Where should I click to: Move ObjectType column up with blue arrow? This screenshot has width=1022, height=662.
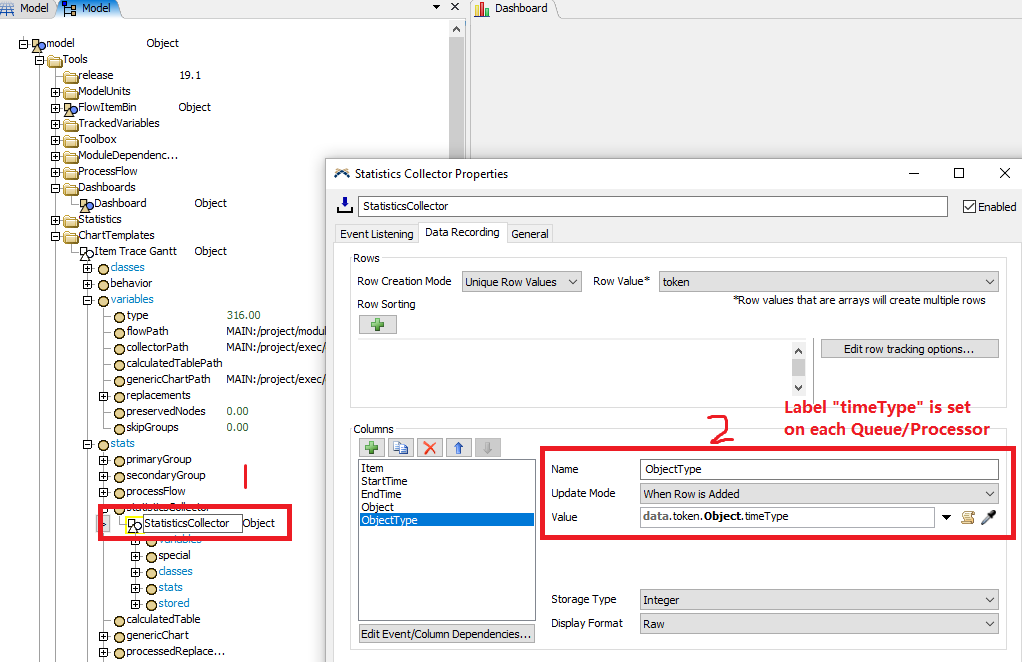(x=458, y=448)
